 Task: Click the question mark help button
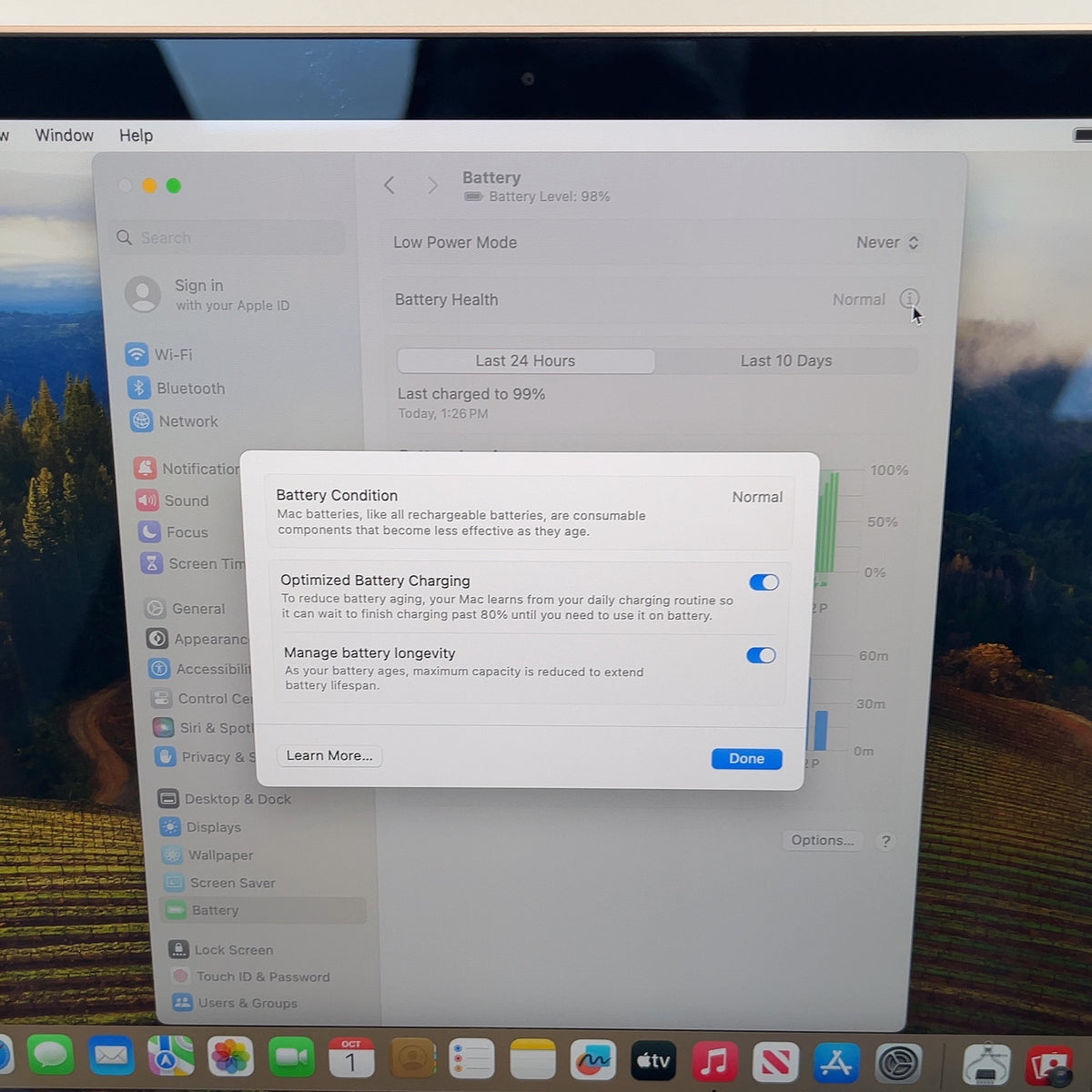pyautogui.click(x=885, y=842)
